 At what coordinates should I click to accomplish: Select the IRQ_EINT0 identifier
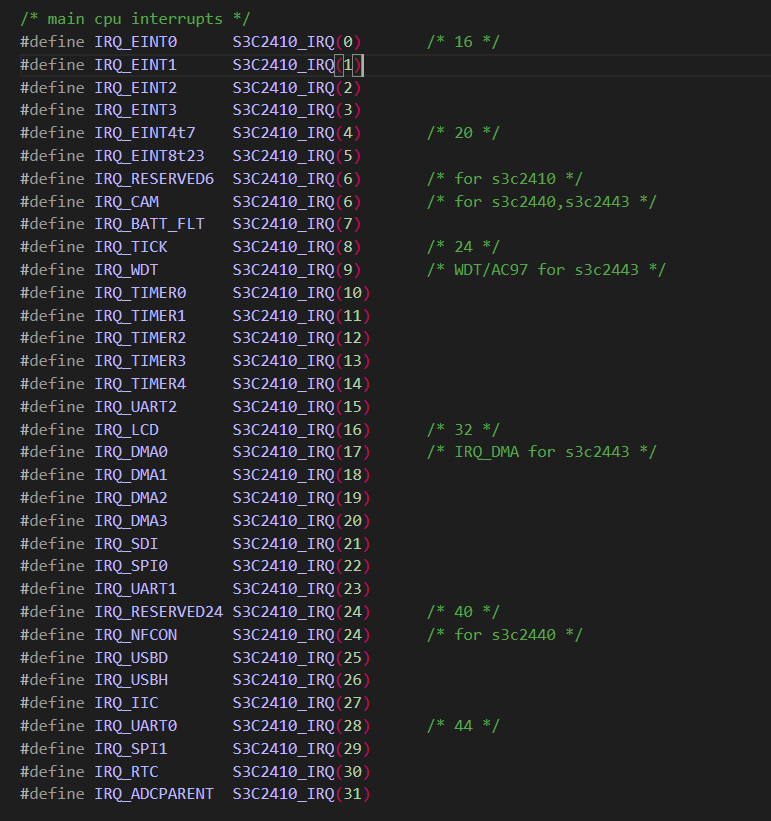click(x=136, y=42)
